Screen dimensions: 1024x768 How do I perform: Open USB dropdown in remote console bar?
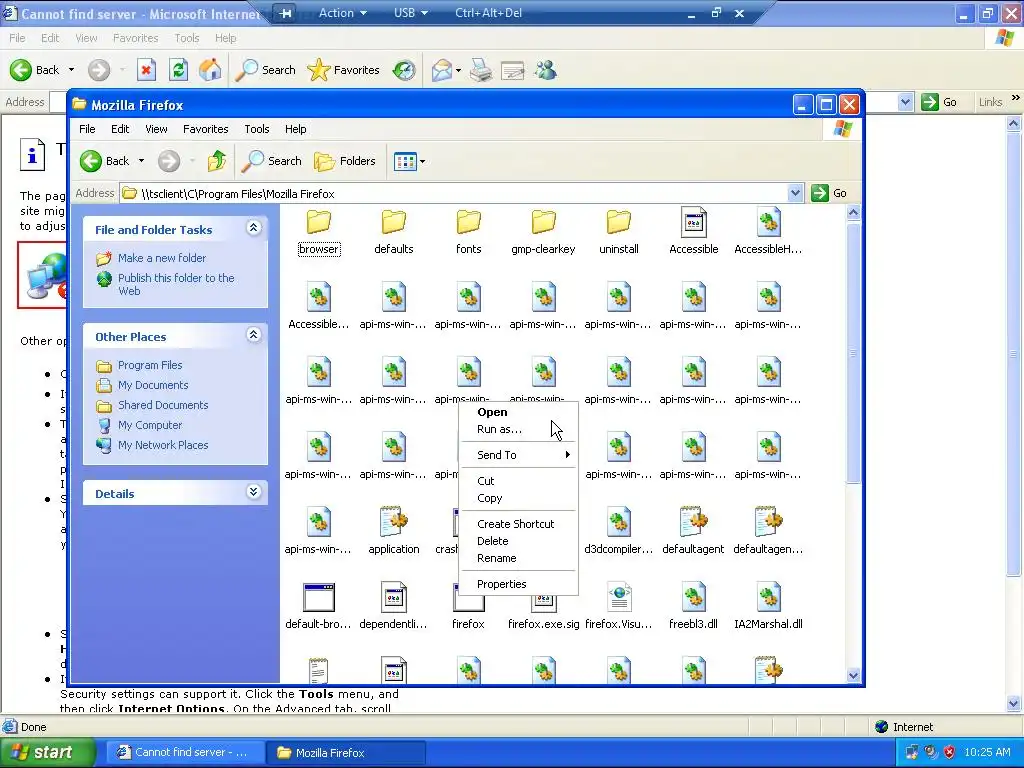pos(411,12)
